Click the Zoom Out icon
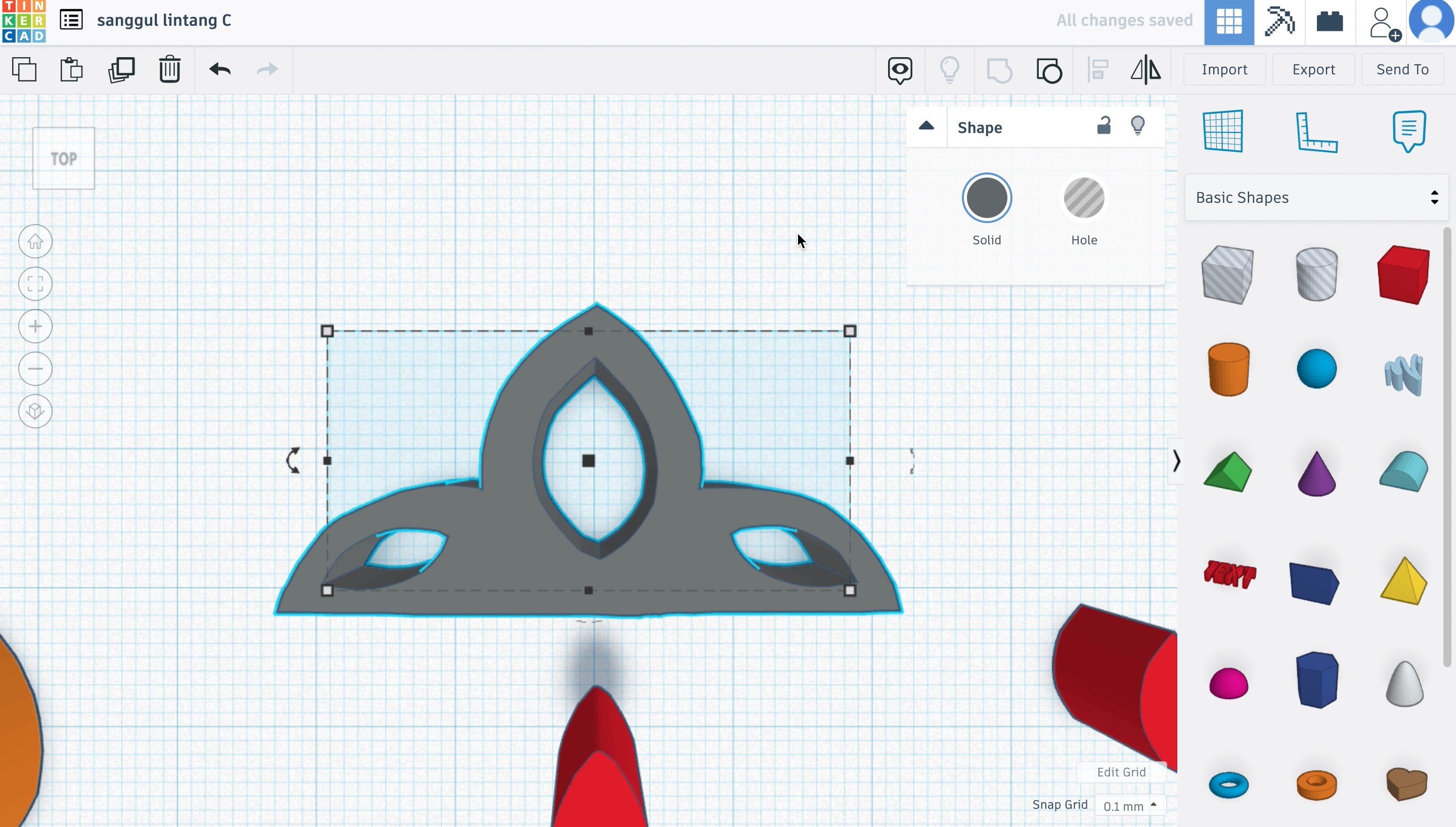This screenshot has width=1456, height=827. 35,369
